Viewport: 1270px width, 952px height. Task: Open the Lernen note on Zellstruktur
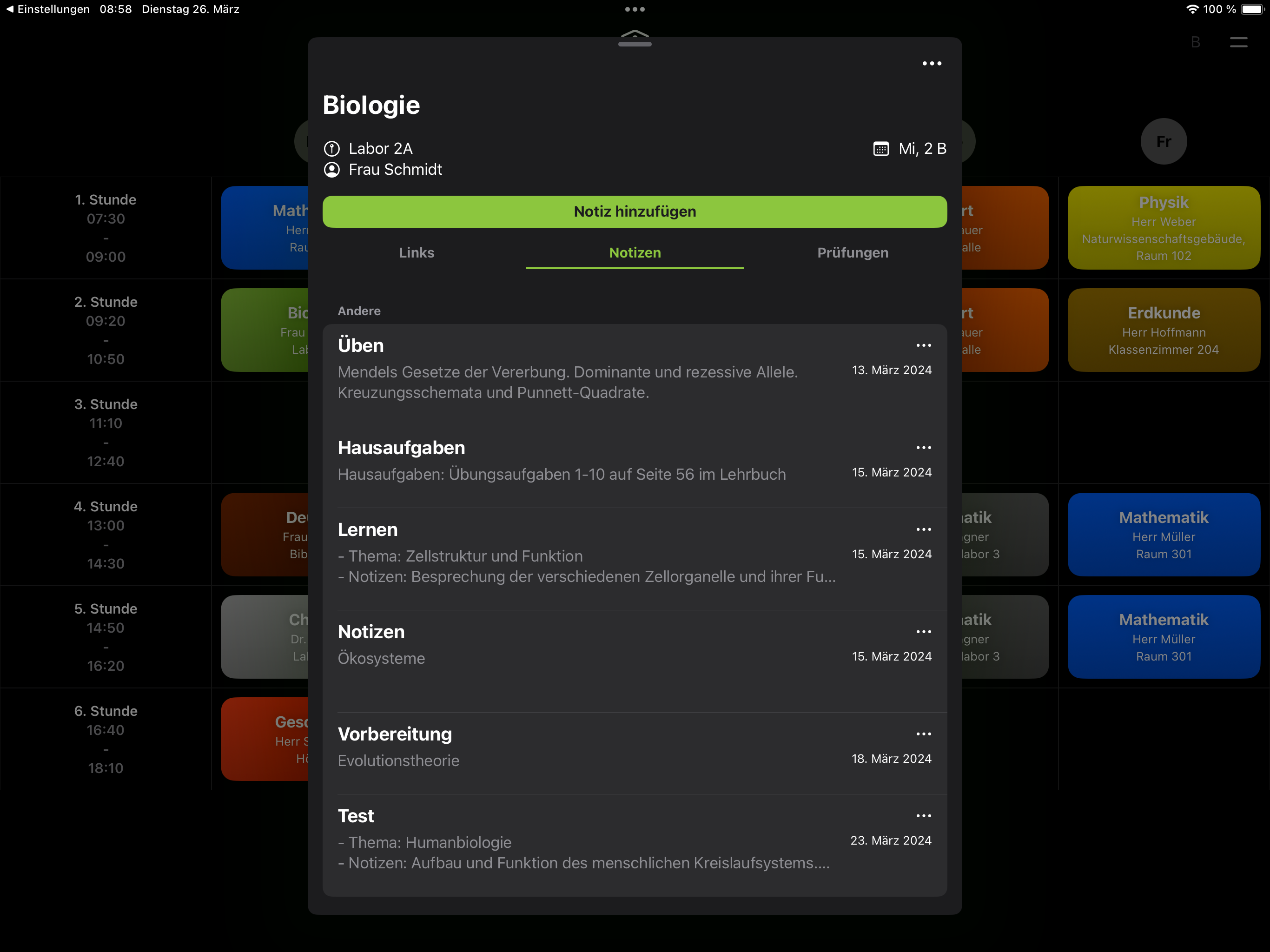[x=635, y=559]
